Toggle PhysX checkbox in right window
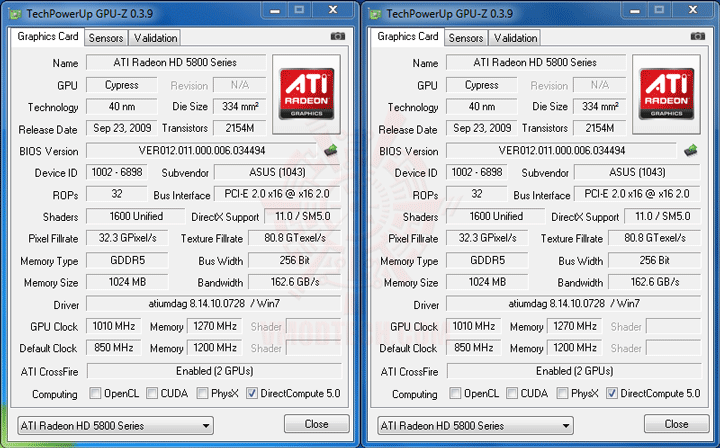Viewport: 720px width, 448px height. click(x=562, y=393)
